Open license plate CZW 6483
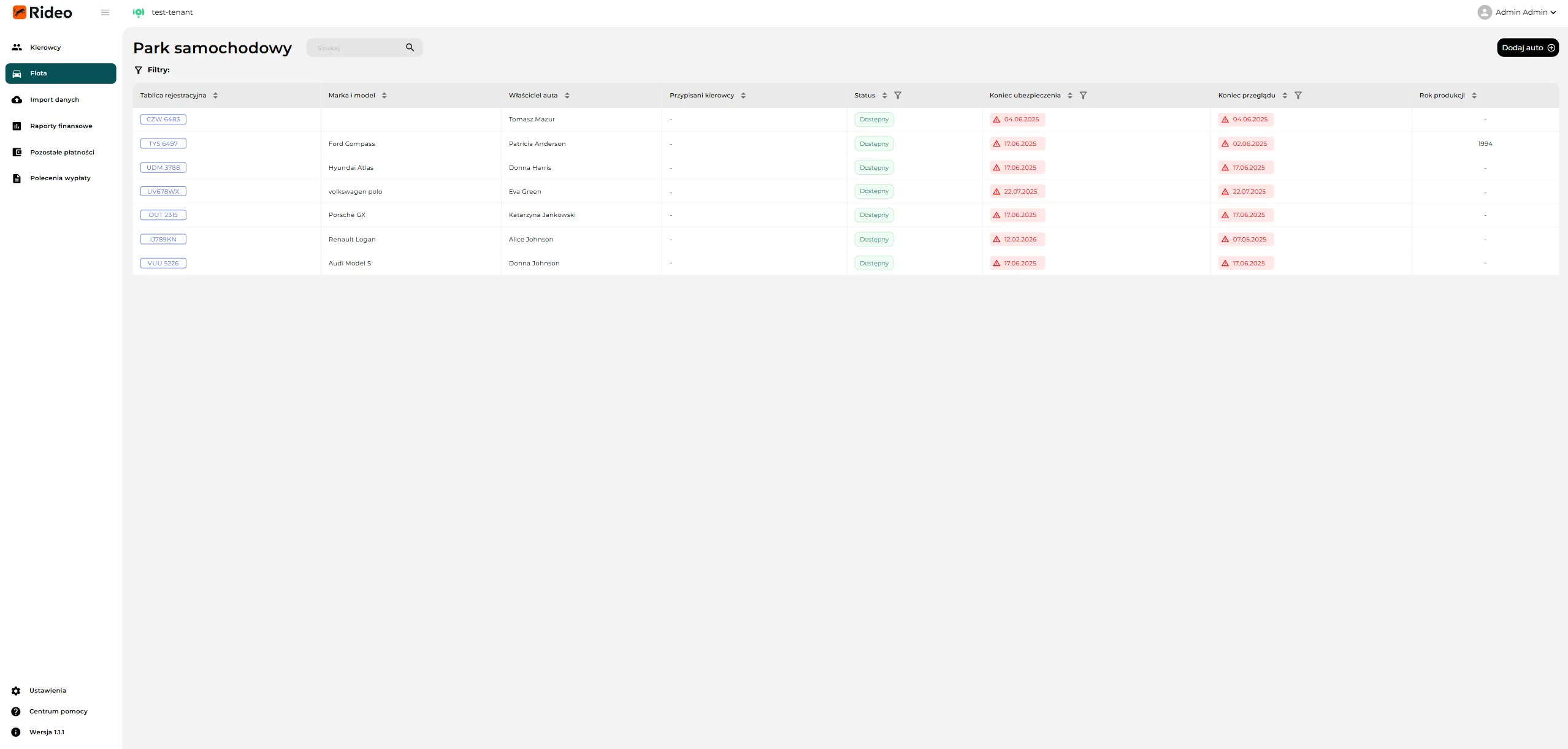The height and width of the screenshot is (749, 1568). (x=163, y=120)
